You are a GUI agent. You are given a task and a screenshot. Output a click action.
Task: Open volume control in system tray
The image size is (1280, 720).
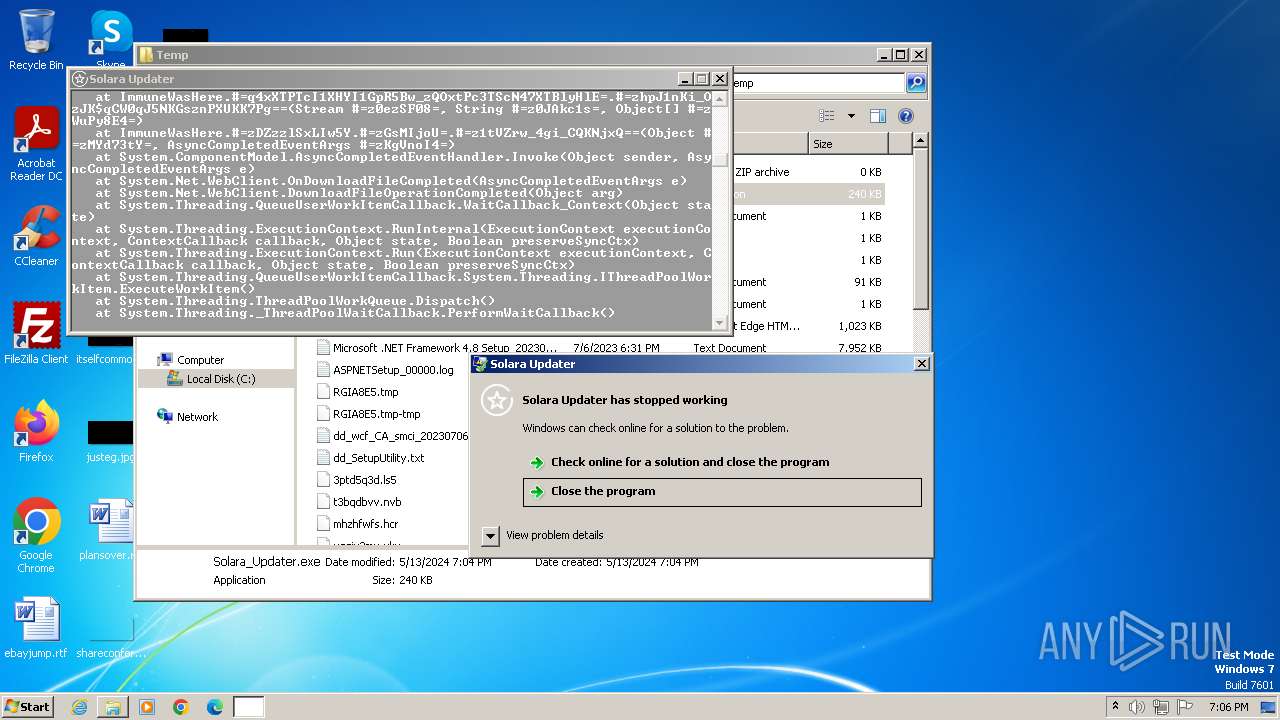pyautogui.click(x=1137, y=707)
